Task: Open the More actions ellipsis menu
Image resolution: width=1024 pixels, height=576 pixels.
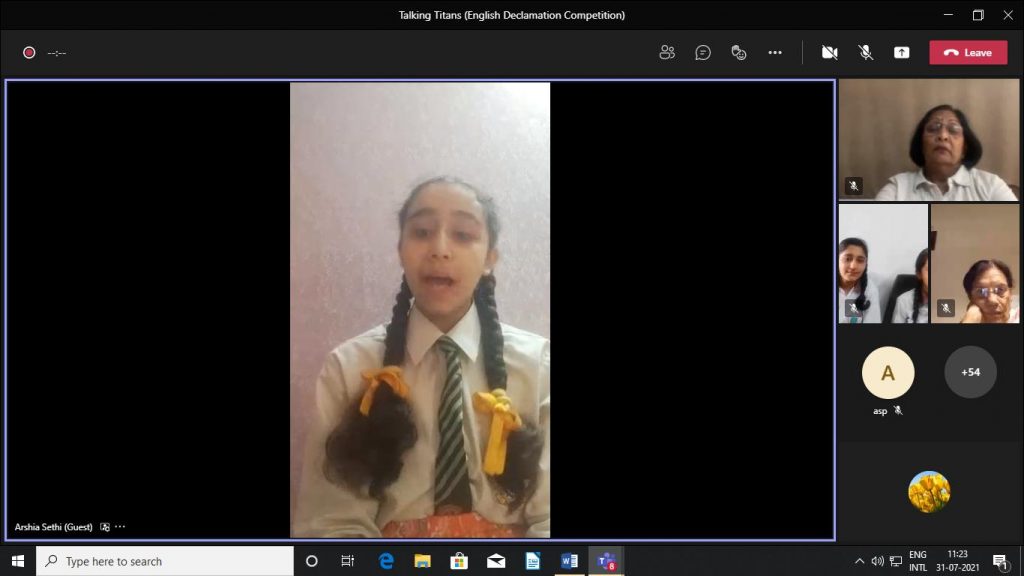Action: coord(775,52)
